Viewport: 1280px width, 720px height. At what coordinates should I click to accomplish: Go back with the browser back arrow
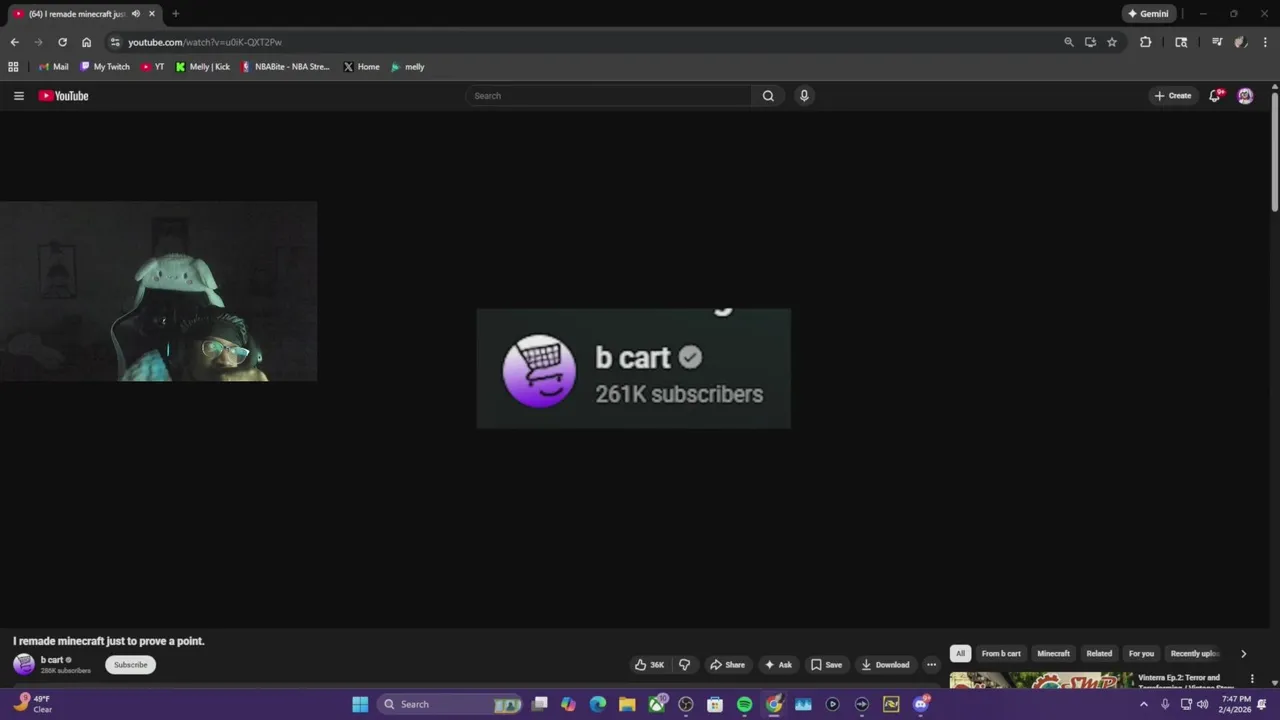pyautogui.click(x=14, y=42)
